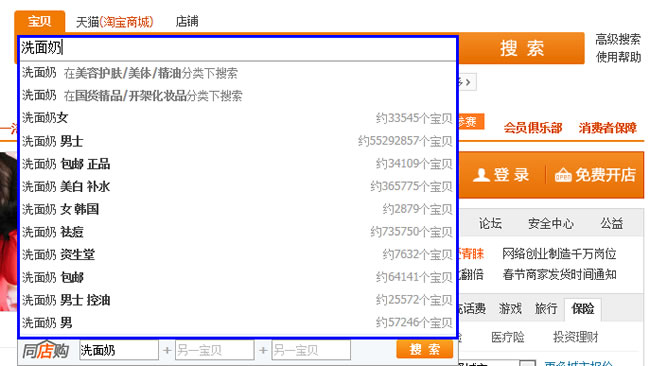Open the 安全中心 link
Viewport: 650px width, 366px height.
(551, 223)
